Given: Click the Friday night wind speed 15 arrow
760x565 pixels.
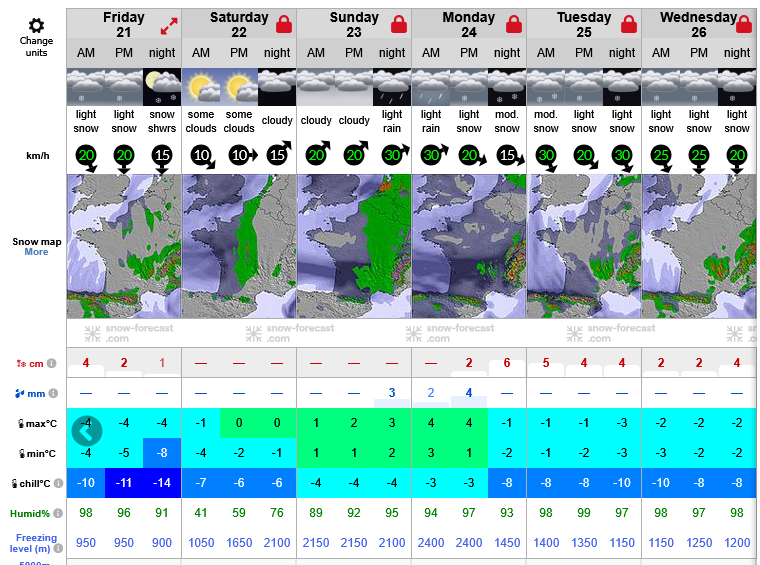Looking at the screenshot, I should click(162, 157).
